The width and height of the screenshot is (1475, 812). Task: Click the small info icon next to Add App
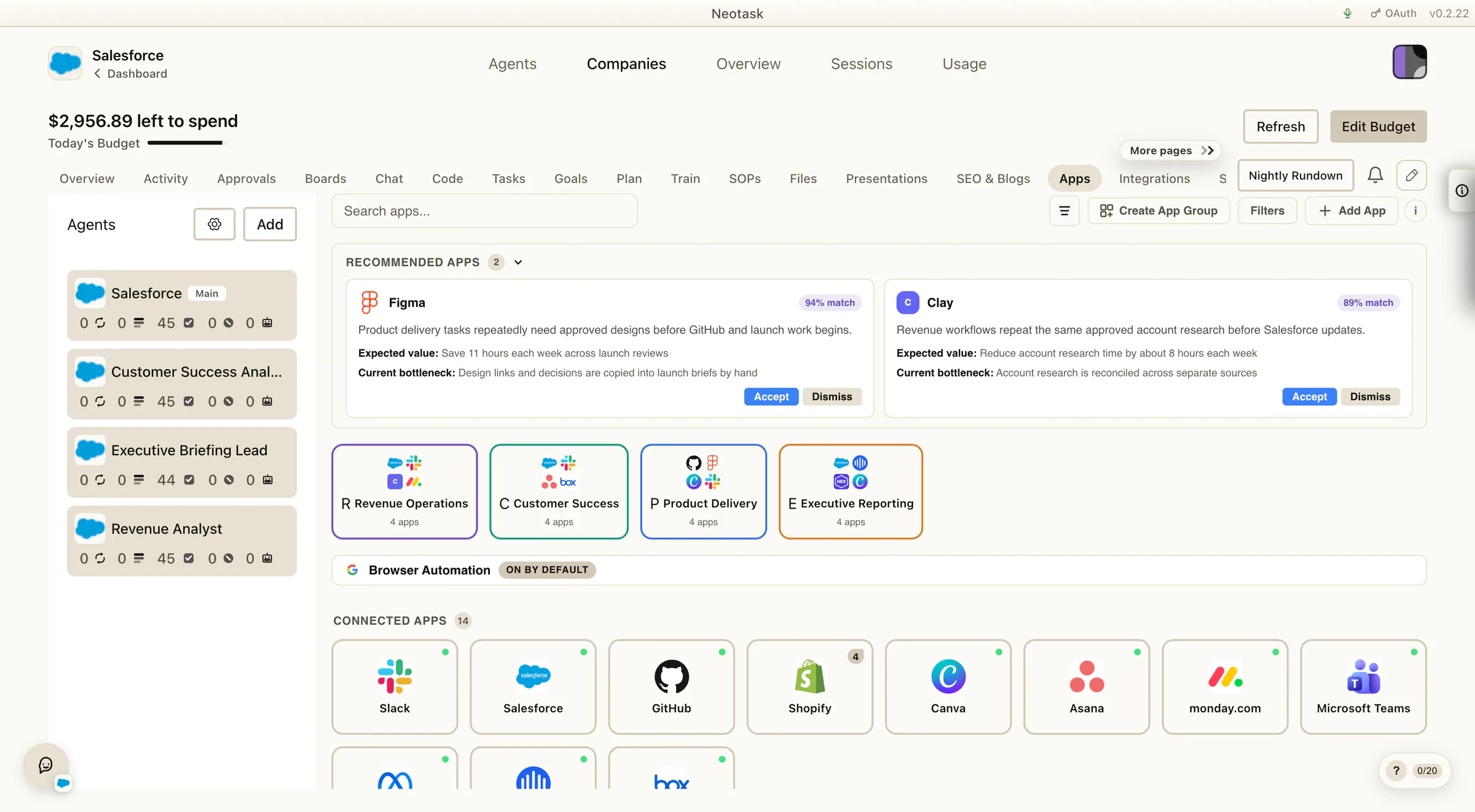[1415, 211]
